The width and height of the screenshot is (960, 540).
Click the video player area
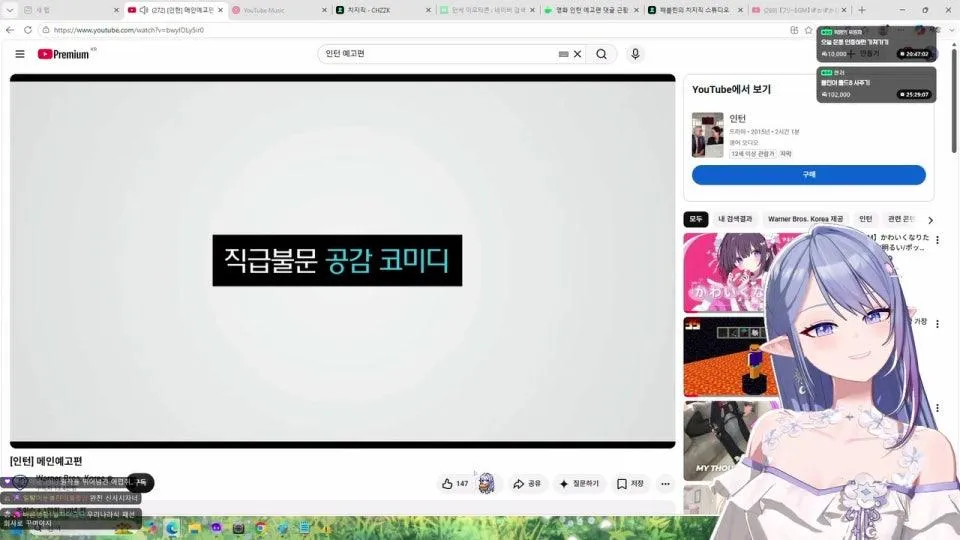click(342, 261)
